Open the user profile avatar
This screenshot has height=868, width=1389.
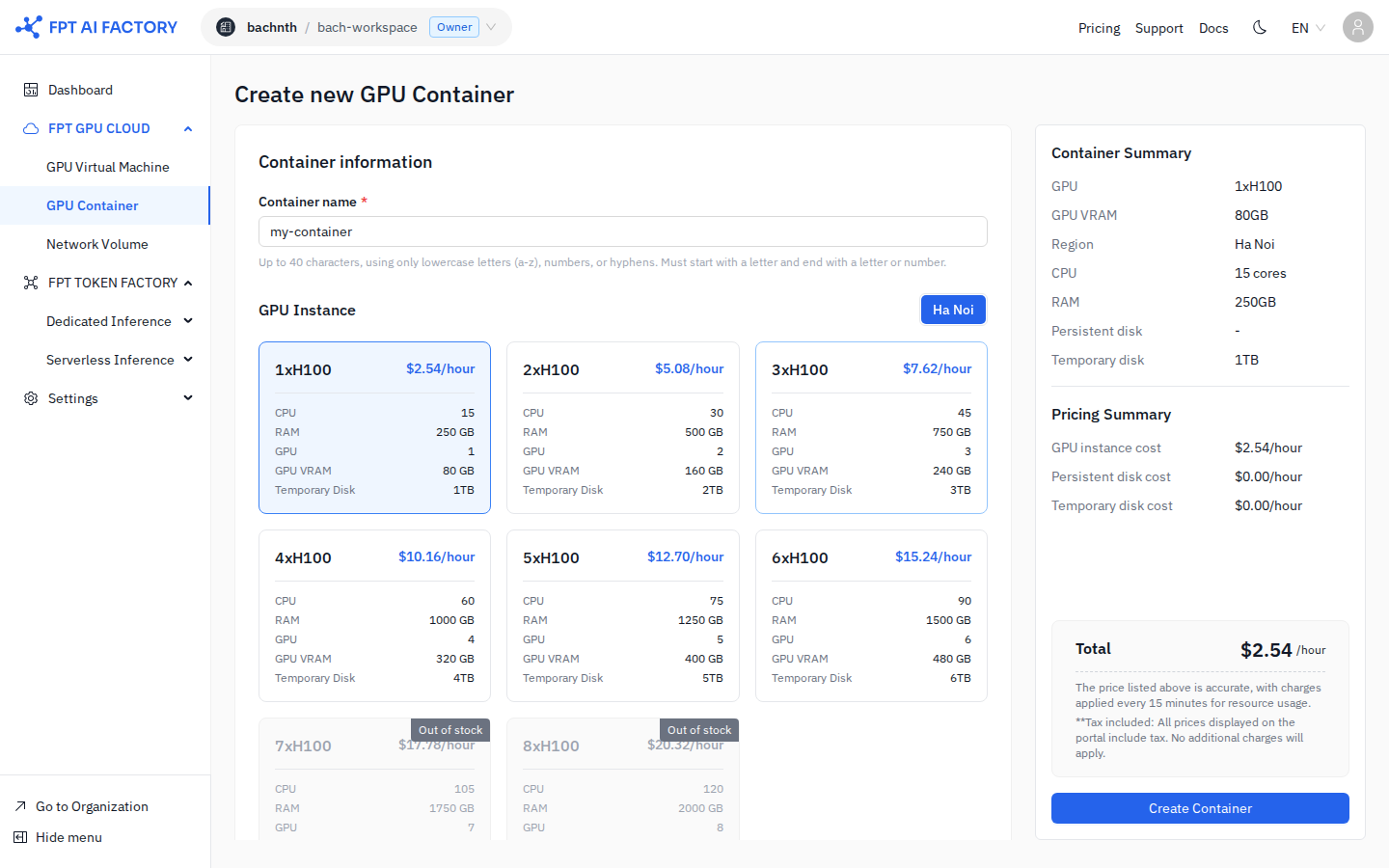coord(1358,27)
